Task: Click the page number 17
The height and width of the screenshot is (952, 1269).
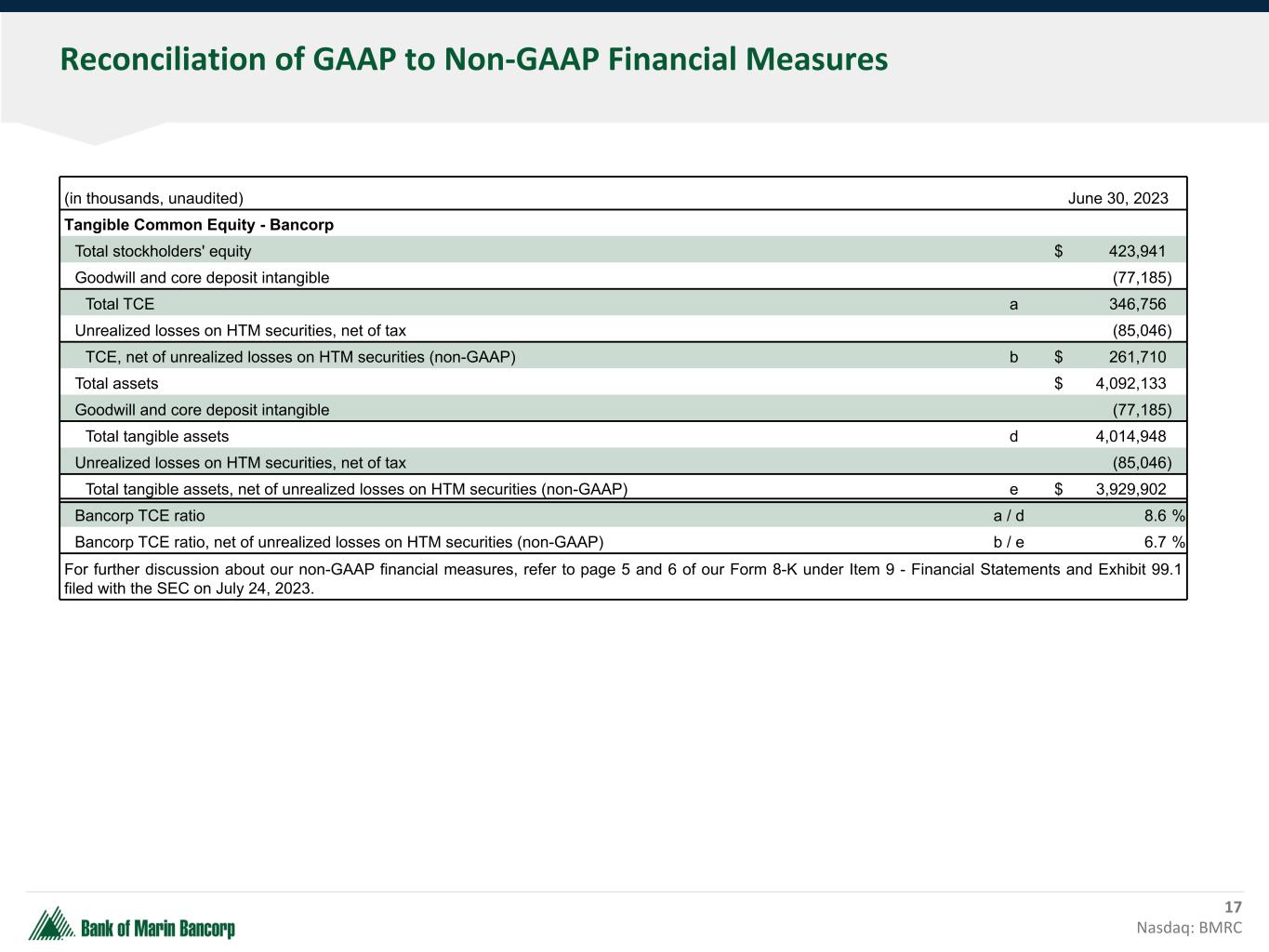Action: click(1233, 907)
